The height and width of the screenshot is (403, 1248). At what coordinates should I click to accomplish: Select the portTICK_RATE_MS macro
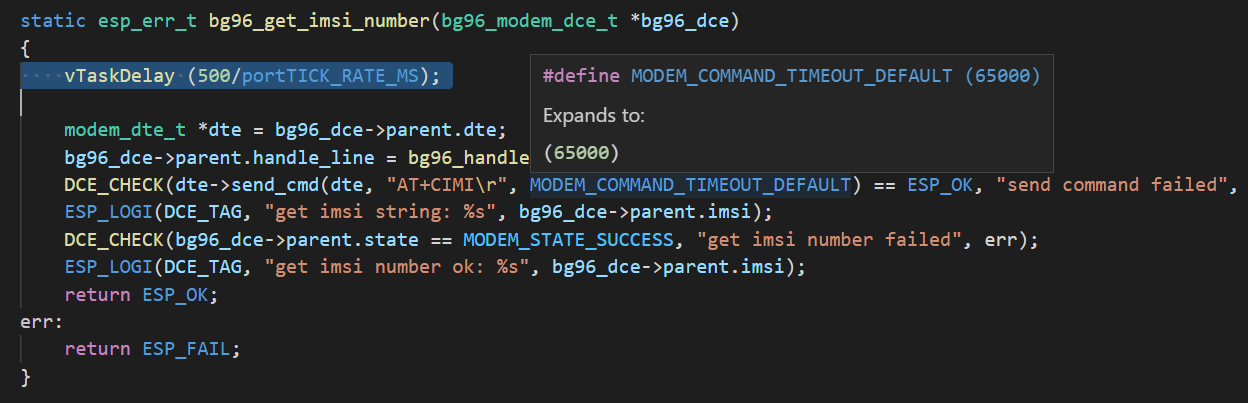pos(335,76)
